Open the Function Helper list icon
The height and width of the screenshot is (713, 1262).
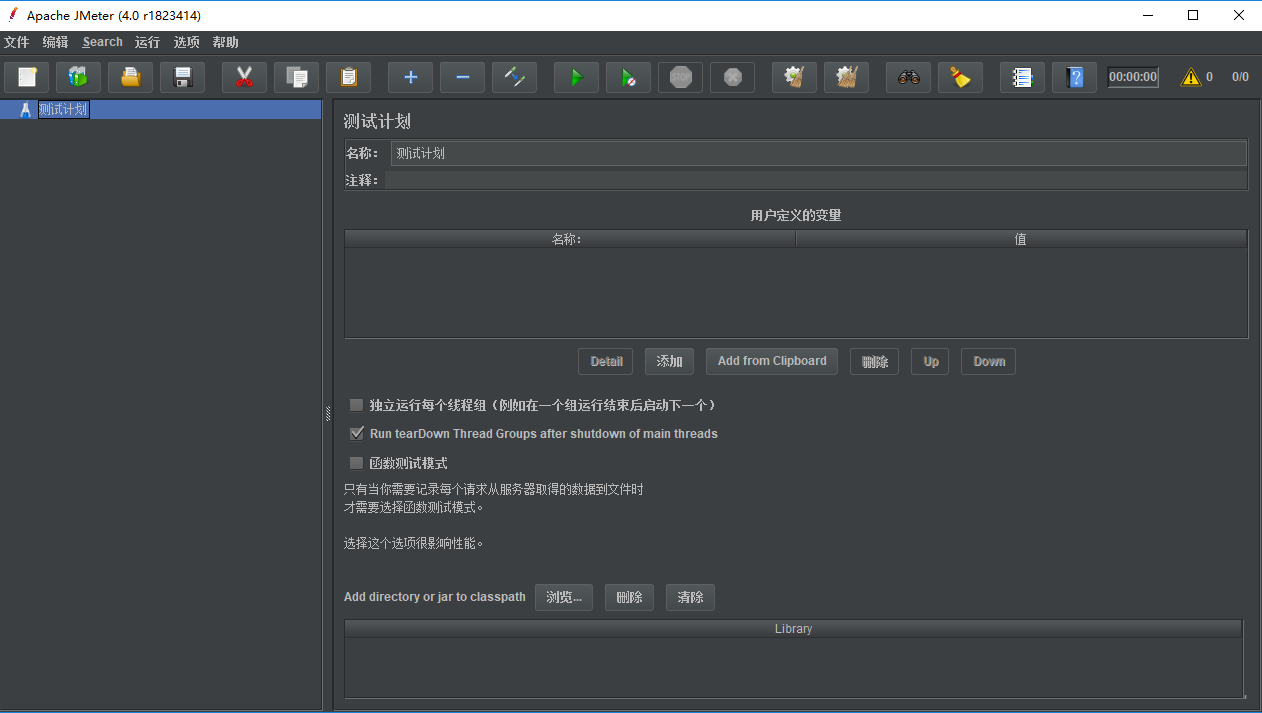[x=1023, y=77]
